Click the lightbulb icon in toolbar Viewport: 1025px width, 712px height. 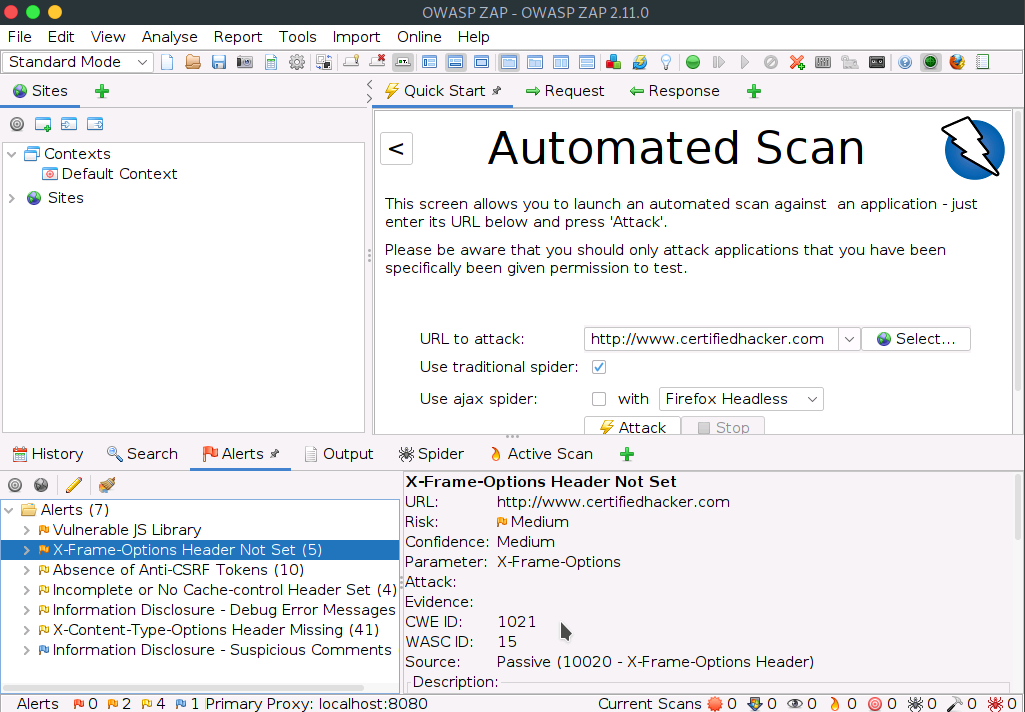click(665, 62)
